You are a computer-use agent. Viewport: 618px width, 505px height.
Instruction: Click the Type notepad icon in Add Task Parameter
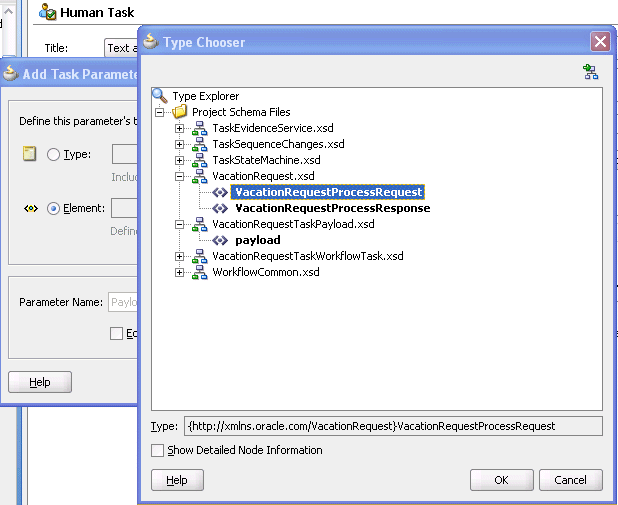point(30,154)
